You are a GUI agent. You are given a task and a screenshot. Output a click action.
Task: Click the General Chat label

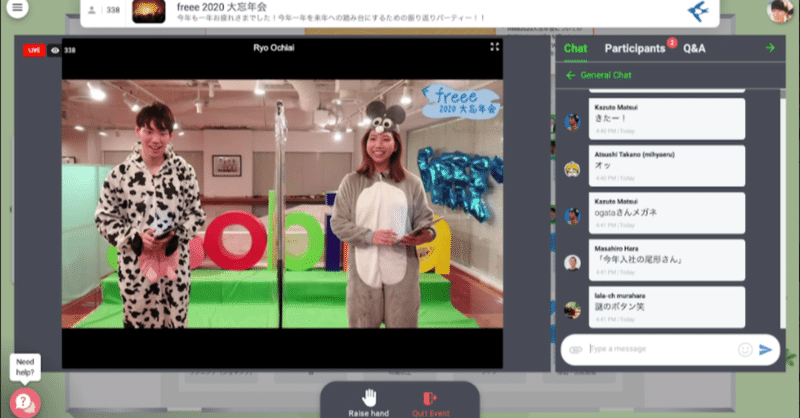pos(606,75)
